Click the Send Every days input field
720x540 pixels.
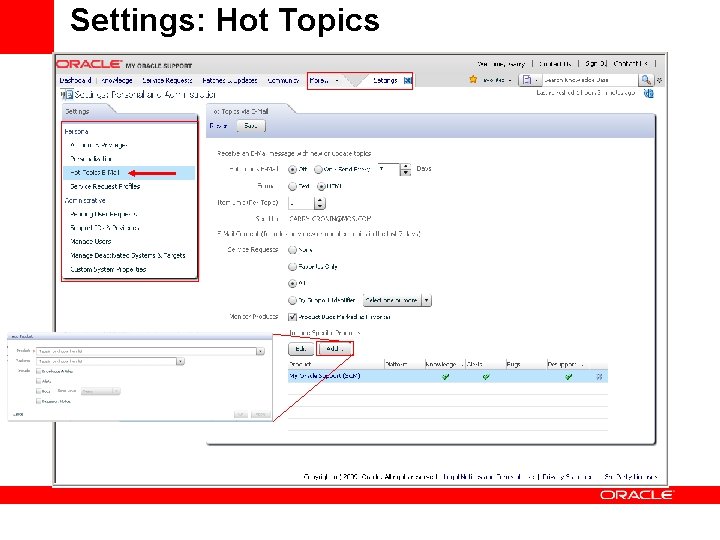click(x=388, y=169)
